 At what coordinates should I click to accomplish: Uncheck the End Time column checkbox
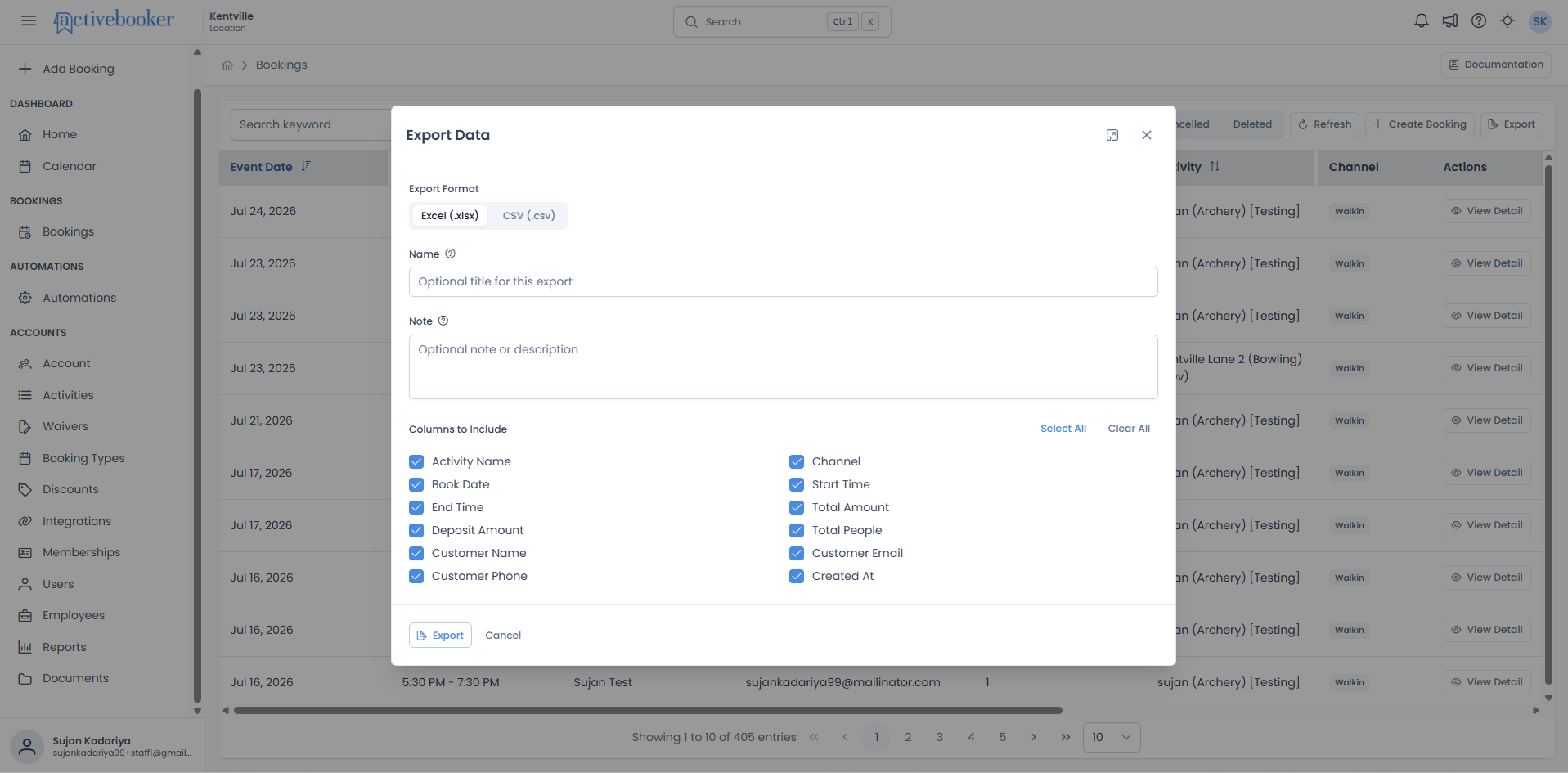(x=416, y=507)
